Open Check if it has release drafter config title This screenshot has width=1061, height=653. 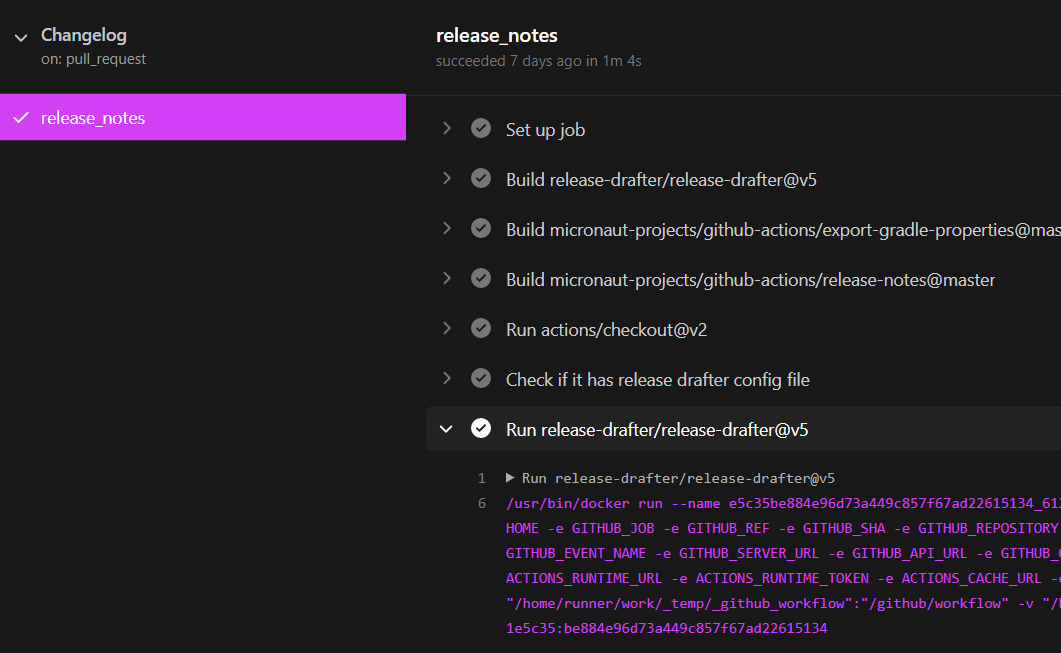tap(658, 380)
